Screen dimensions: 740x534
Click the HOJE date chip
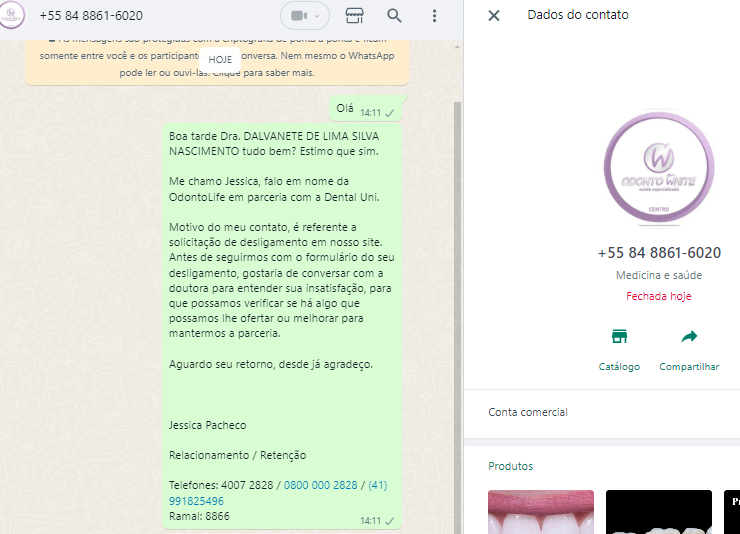[x=220, y=59]
